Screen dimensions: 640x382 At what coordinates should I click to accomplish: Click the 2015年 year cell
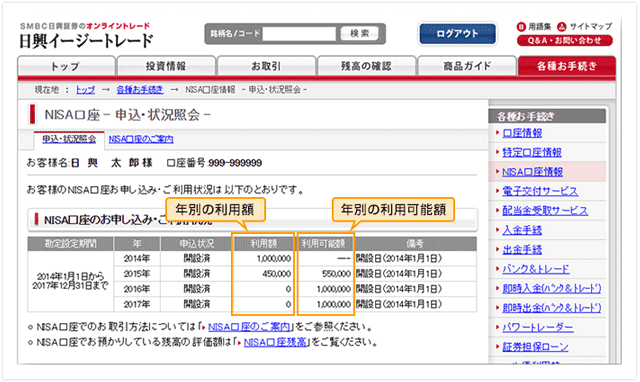137,274
